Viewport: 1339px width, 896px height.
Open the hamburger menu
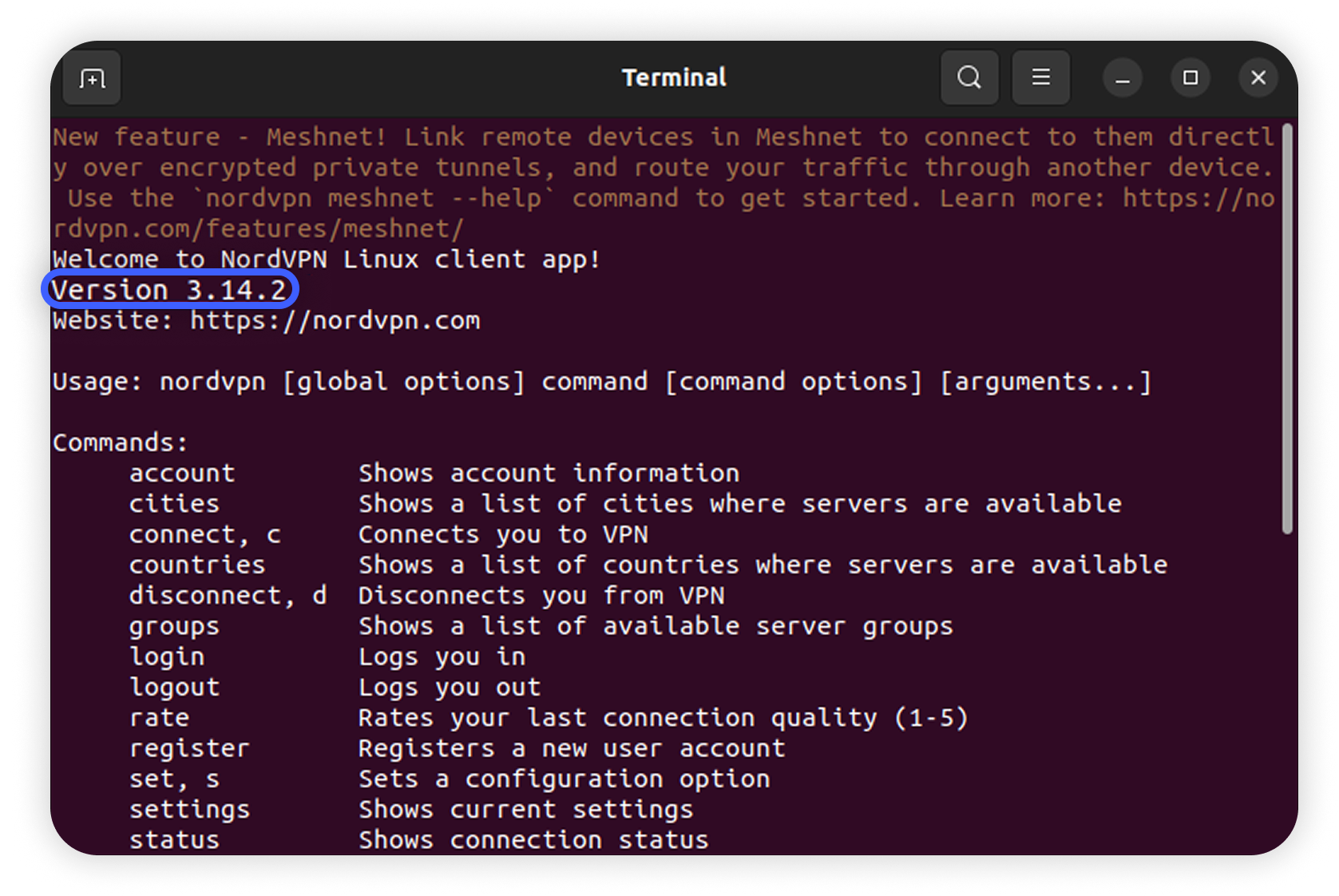click(1040, 78)
